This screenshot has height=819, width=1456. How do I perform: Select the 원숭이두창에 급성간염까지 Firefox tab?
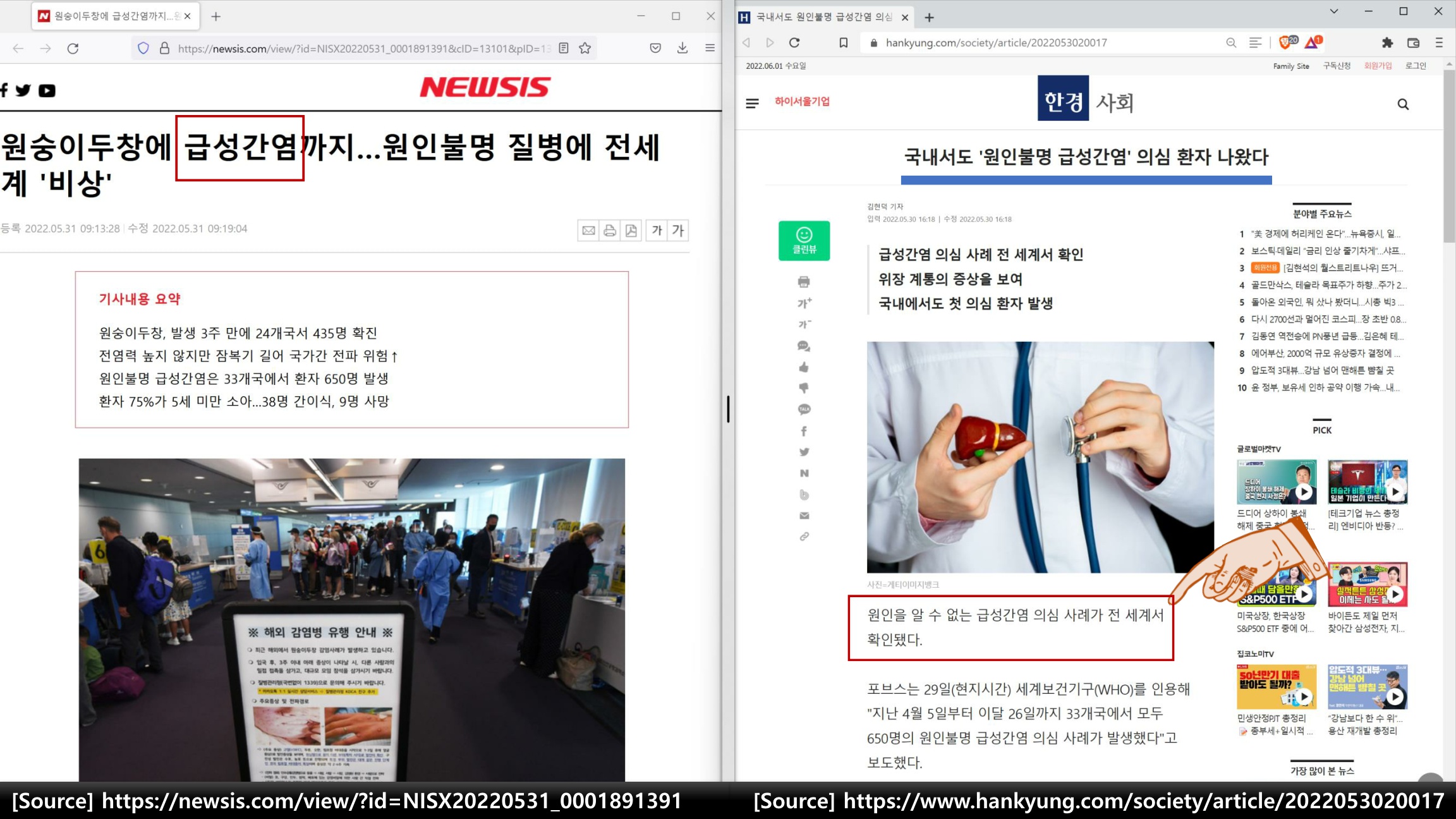click(115, 16)
